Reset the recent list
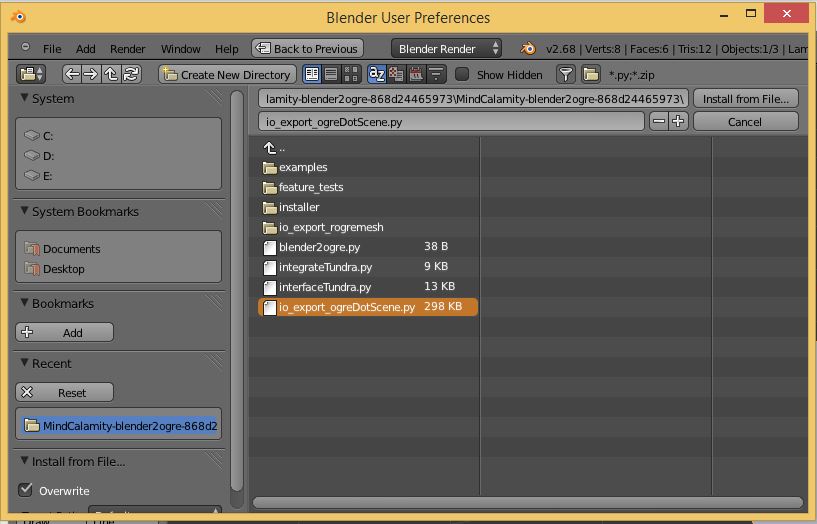Viewport: 817px width, 524px height. (x=65, y=392)
